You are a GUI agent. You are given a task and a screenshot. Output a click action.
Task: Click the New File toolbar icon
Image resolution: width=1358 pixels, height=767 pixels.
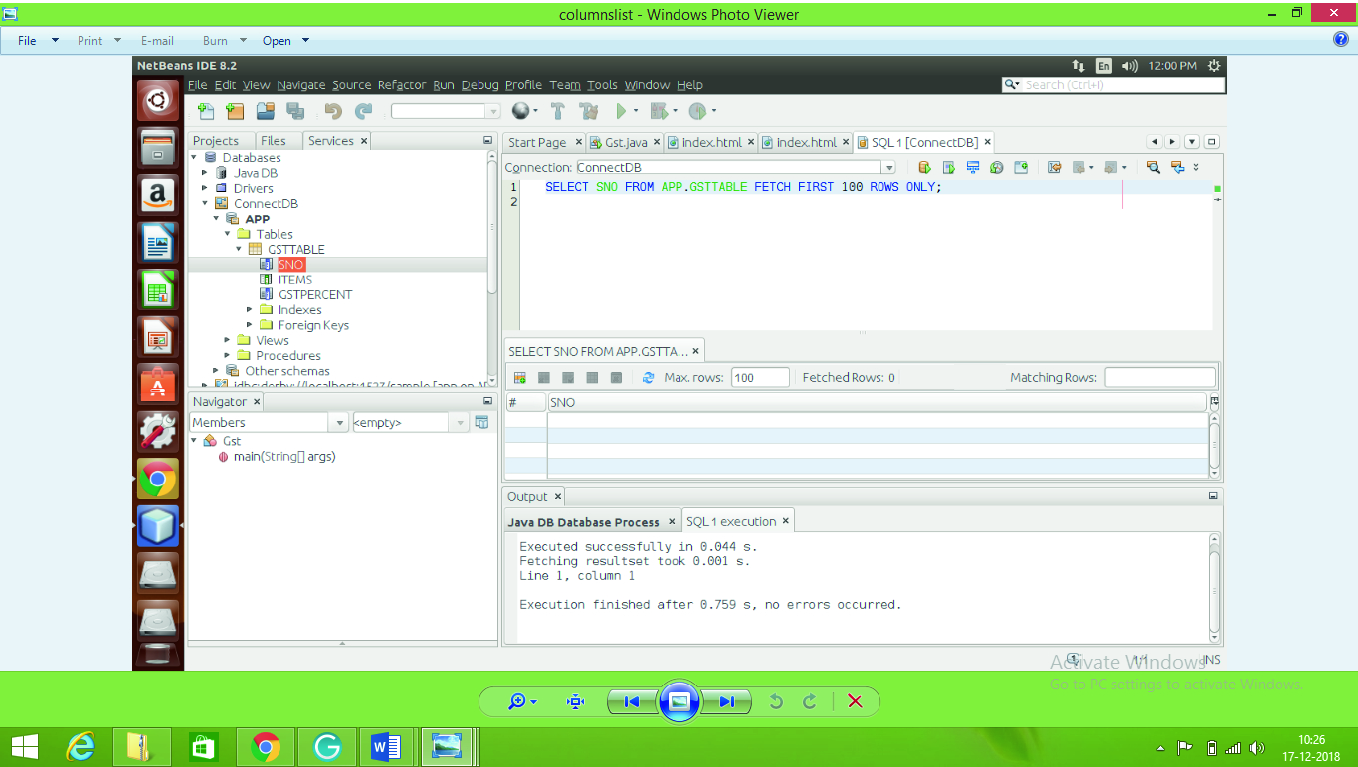pos(205,111)
